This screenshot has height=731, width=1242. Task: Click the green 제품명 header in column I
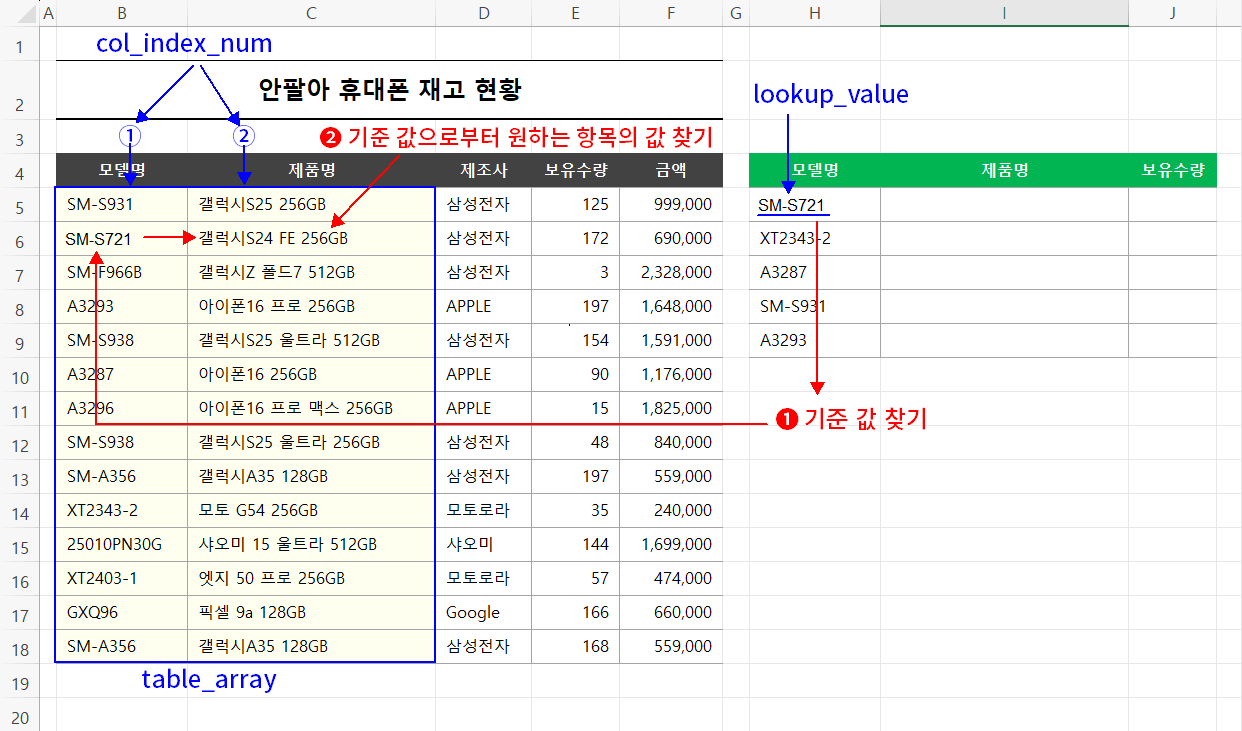[1005, 171]
